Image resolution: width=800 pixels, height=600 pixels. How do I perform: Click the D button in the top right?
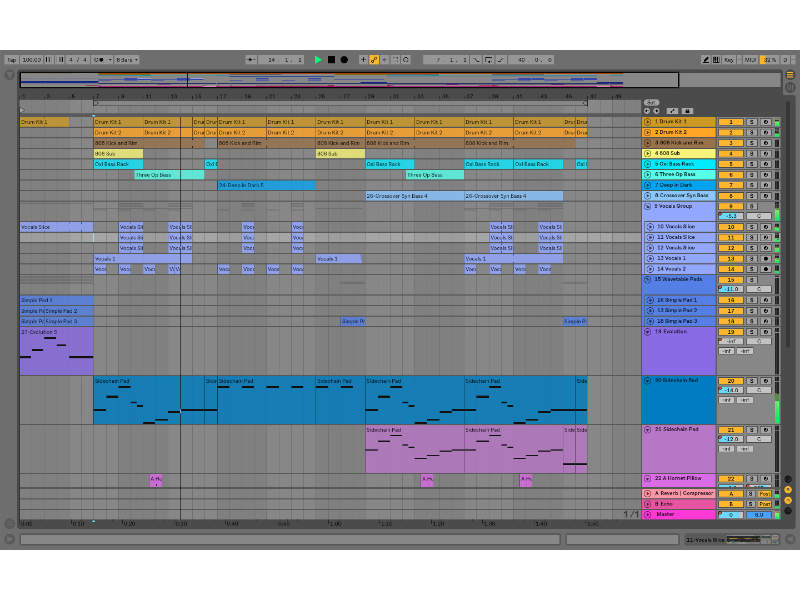[x=786, y=60]
